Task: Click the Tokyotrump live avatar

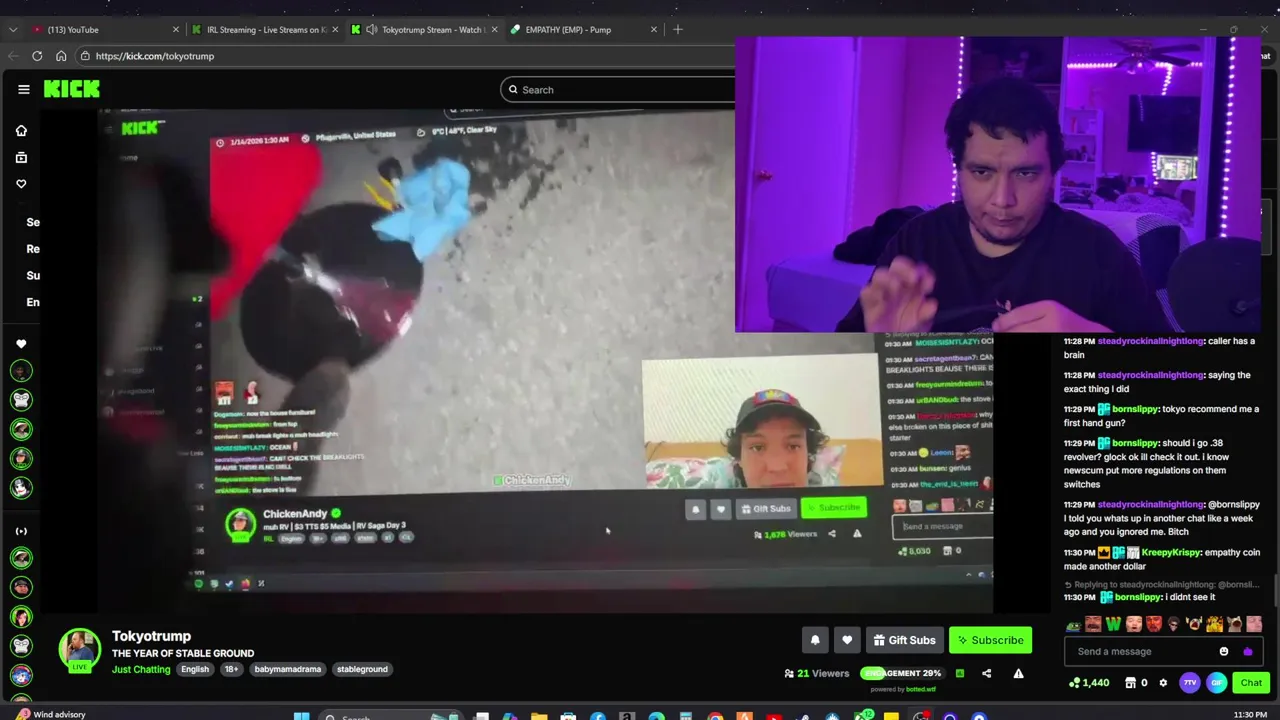Action: pos(79,651)
